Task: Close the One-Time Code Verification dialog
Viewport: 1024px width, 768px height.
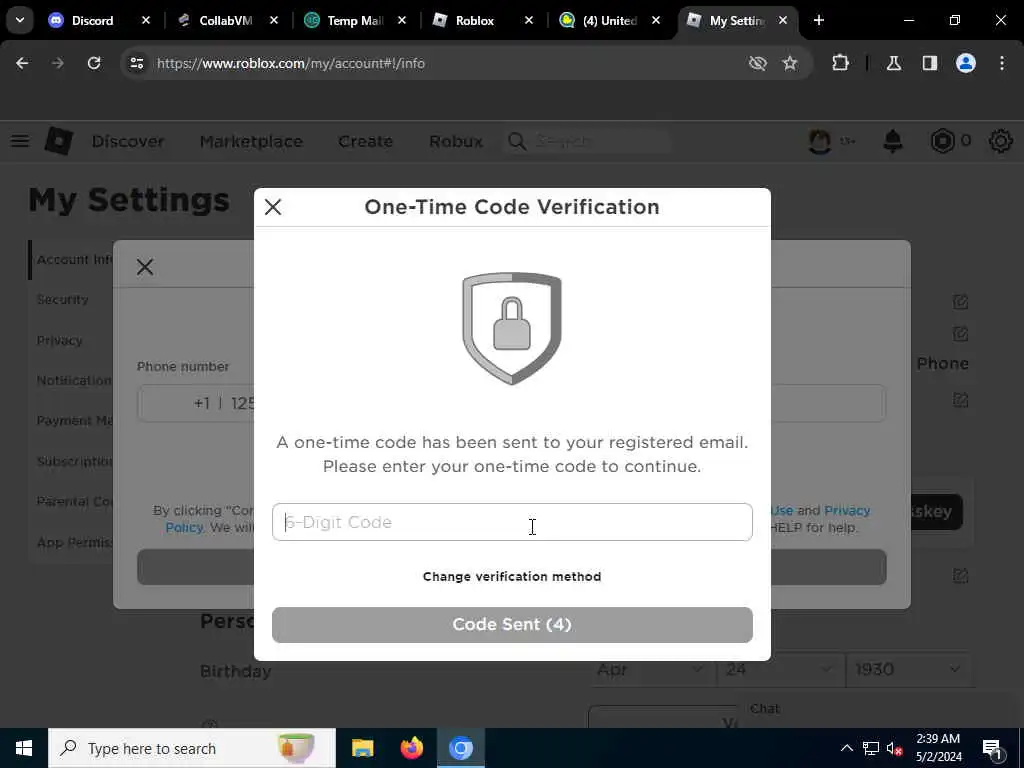Action: click(x=273, y=207)
